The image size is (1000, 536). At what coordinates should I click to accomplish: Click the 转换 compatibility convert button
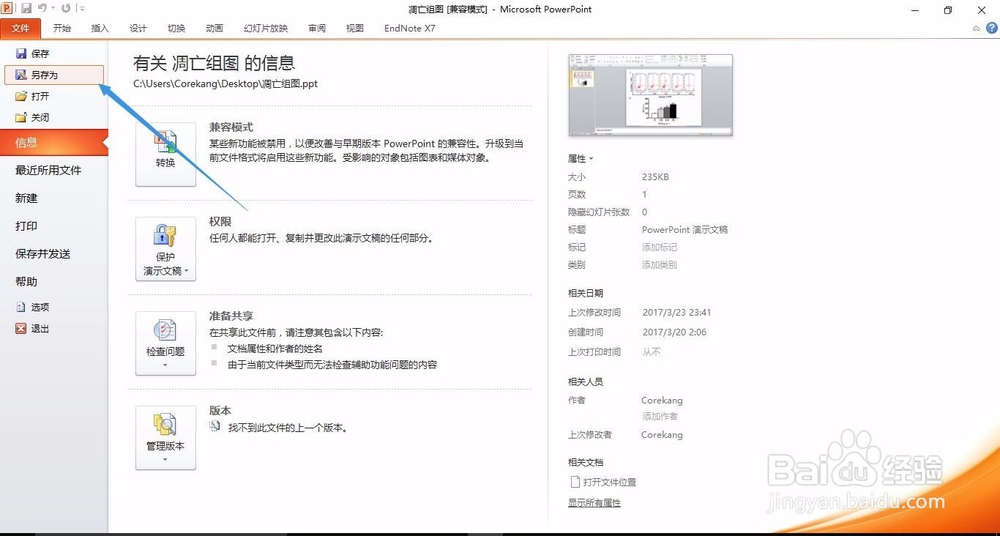tap(165, 154)
